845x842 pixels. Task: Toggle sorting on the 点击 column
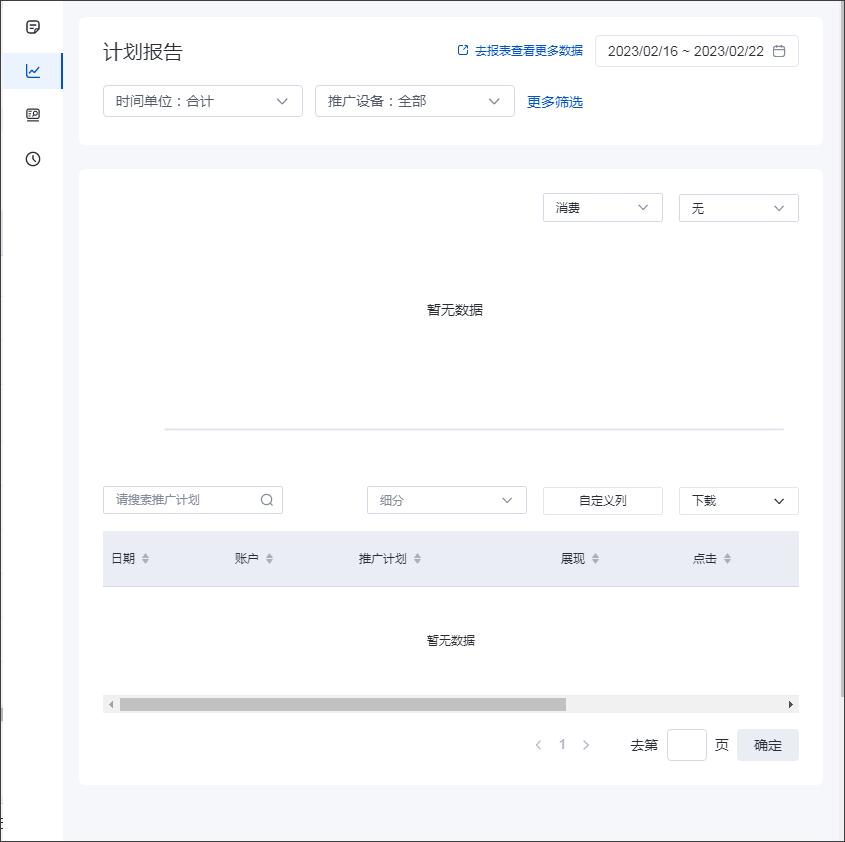pyautogui.click(x=729, y=559)
